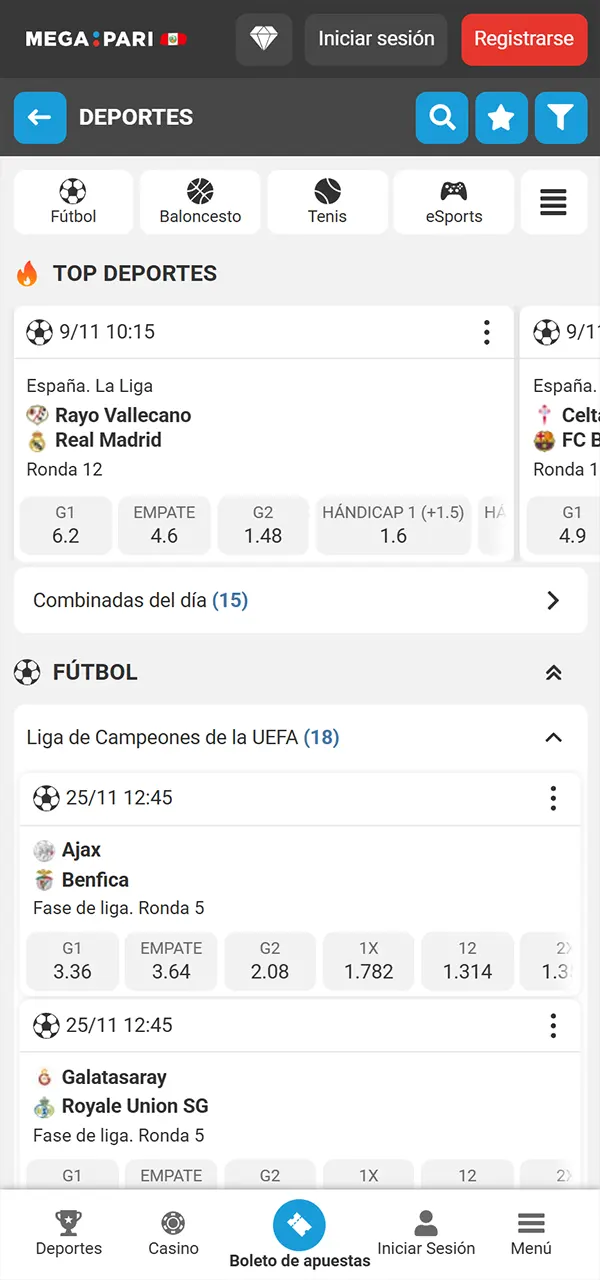Open three-dot menu on Rayo Vallecano match
The image size is (600, 1280).
487,332
